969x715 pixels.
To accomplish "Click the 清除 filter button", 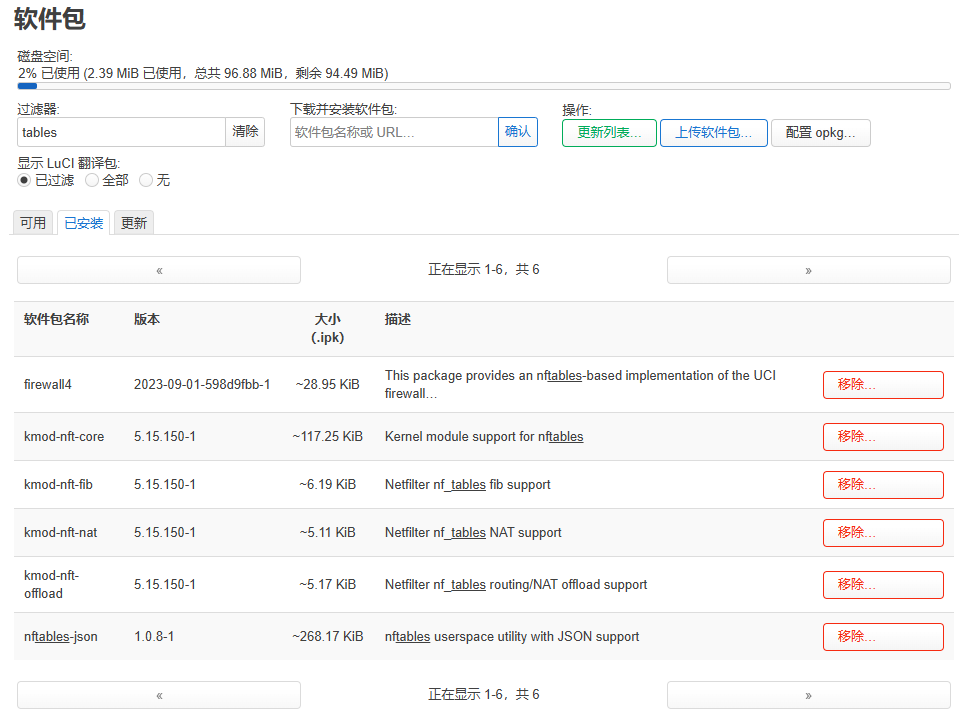I will (245, 132).
